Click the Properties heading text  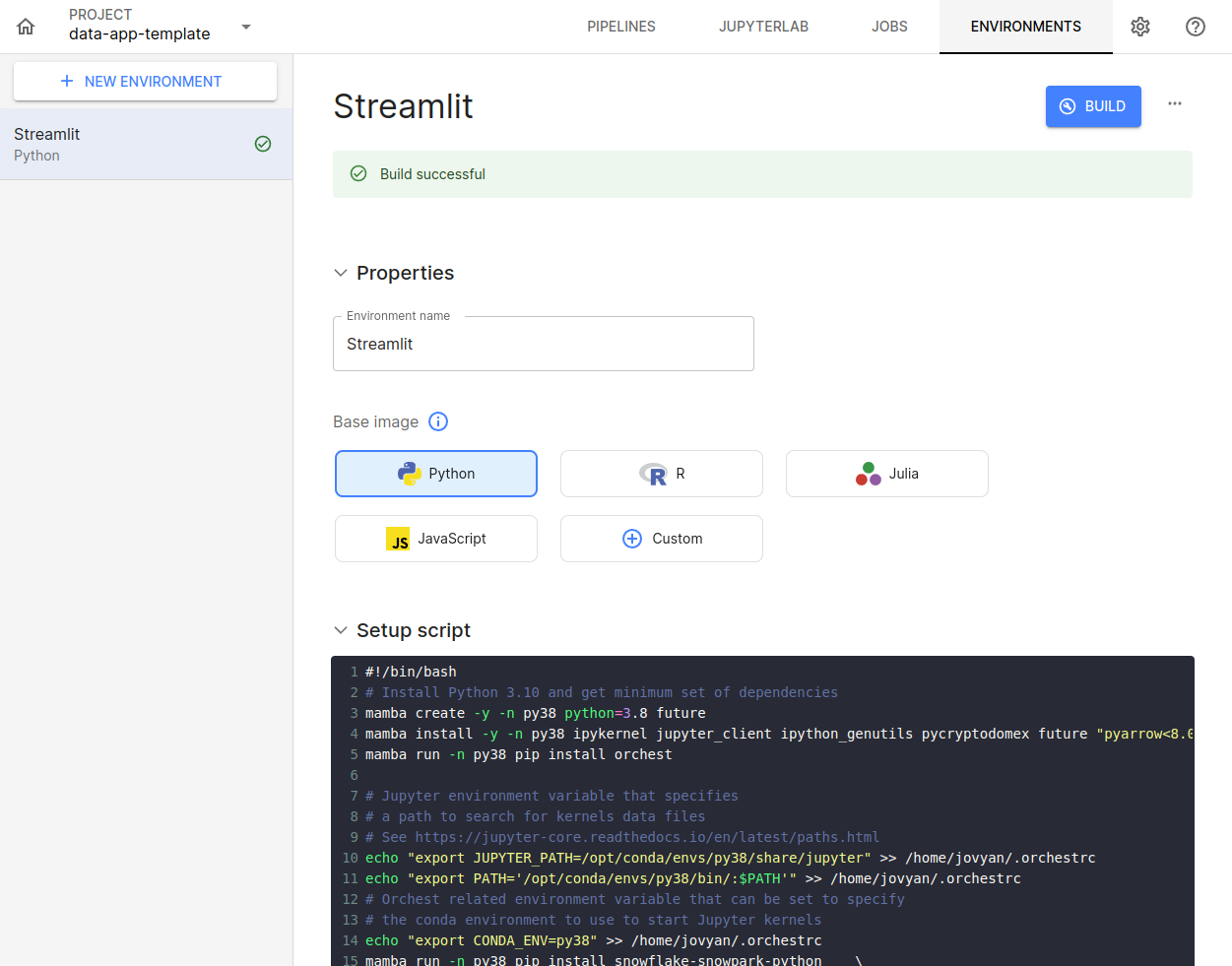405,273
